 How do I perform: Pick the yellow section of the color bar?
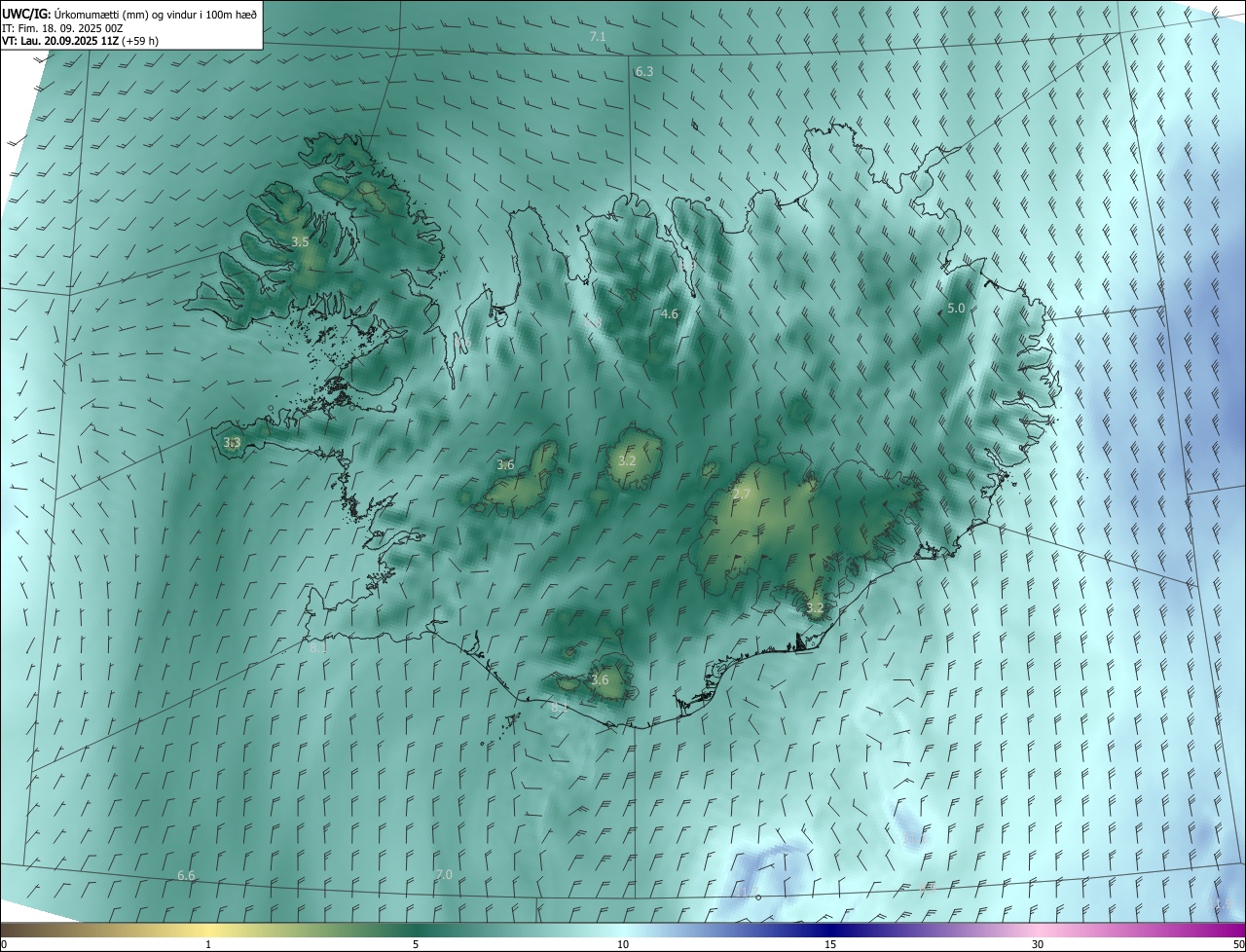208,930
